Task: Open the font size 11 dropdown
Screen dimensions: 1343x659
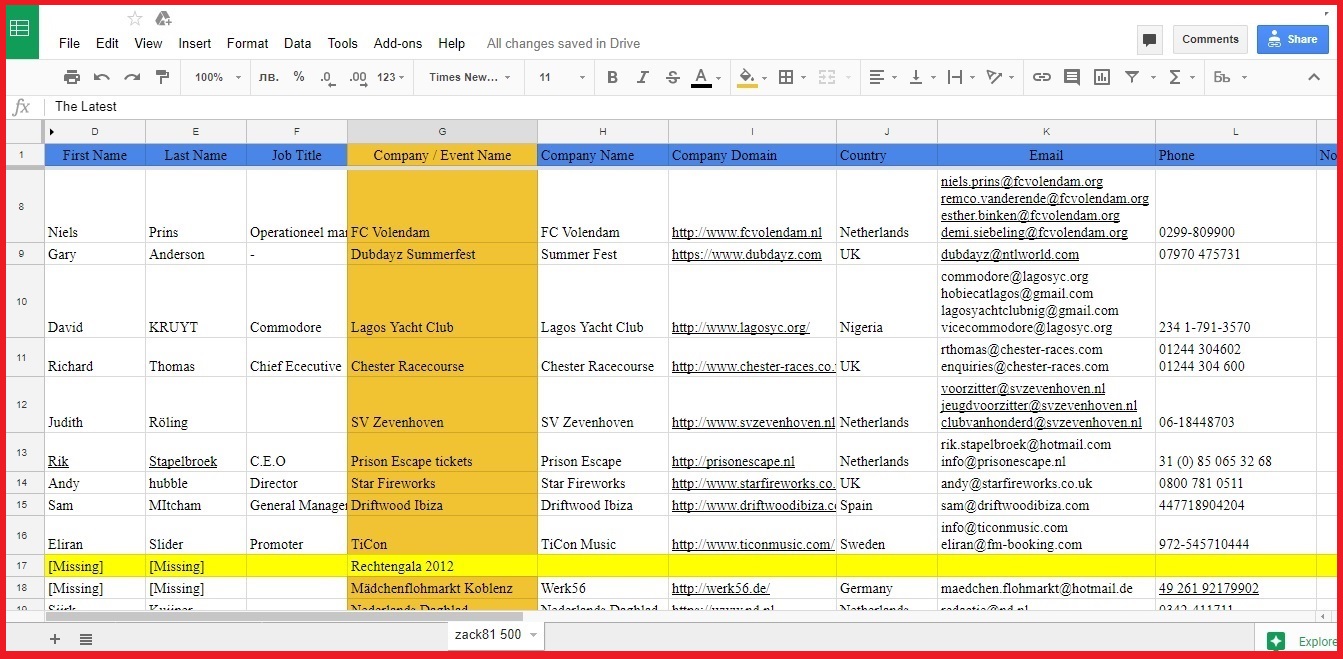Action: pyautogui.click(x=562, y=77)
